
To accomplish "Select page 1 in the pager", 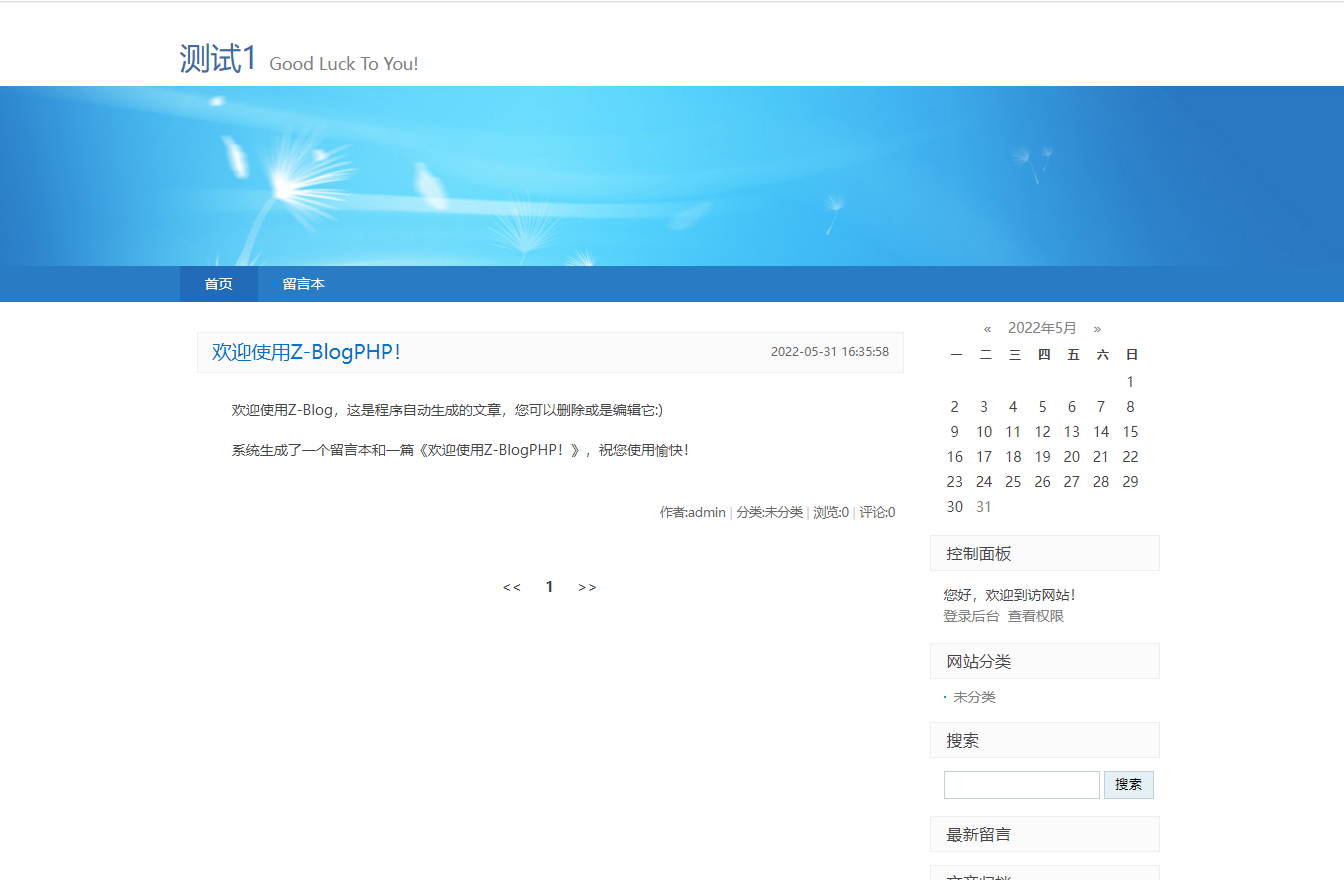I will click(x=549, y=587).
